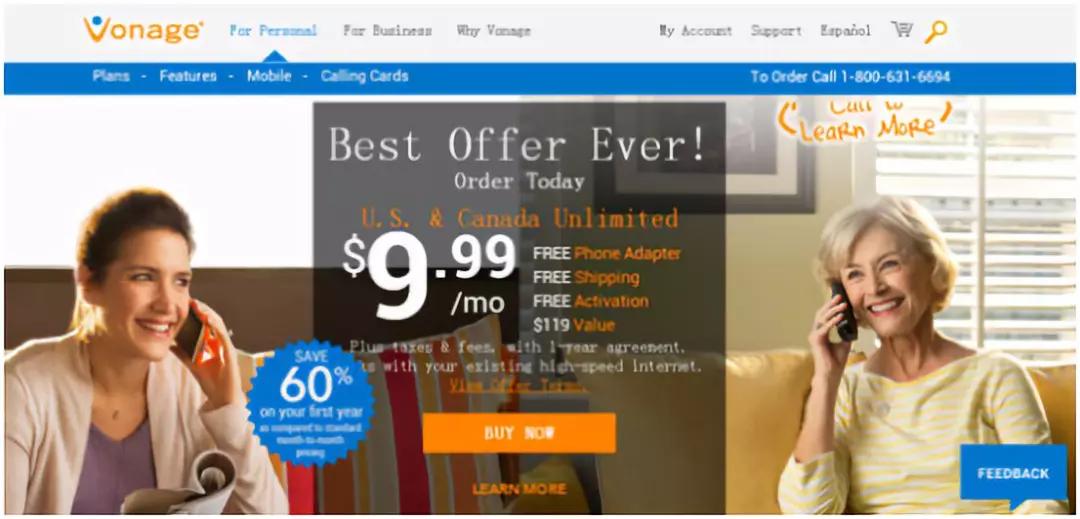Screen dimensions: 1080x519
Task: Open the Support page
Action: tap(776, 30)
